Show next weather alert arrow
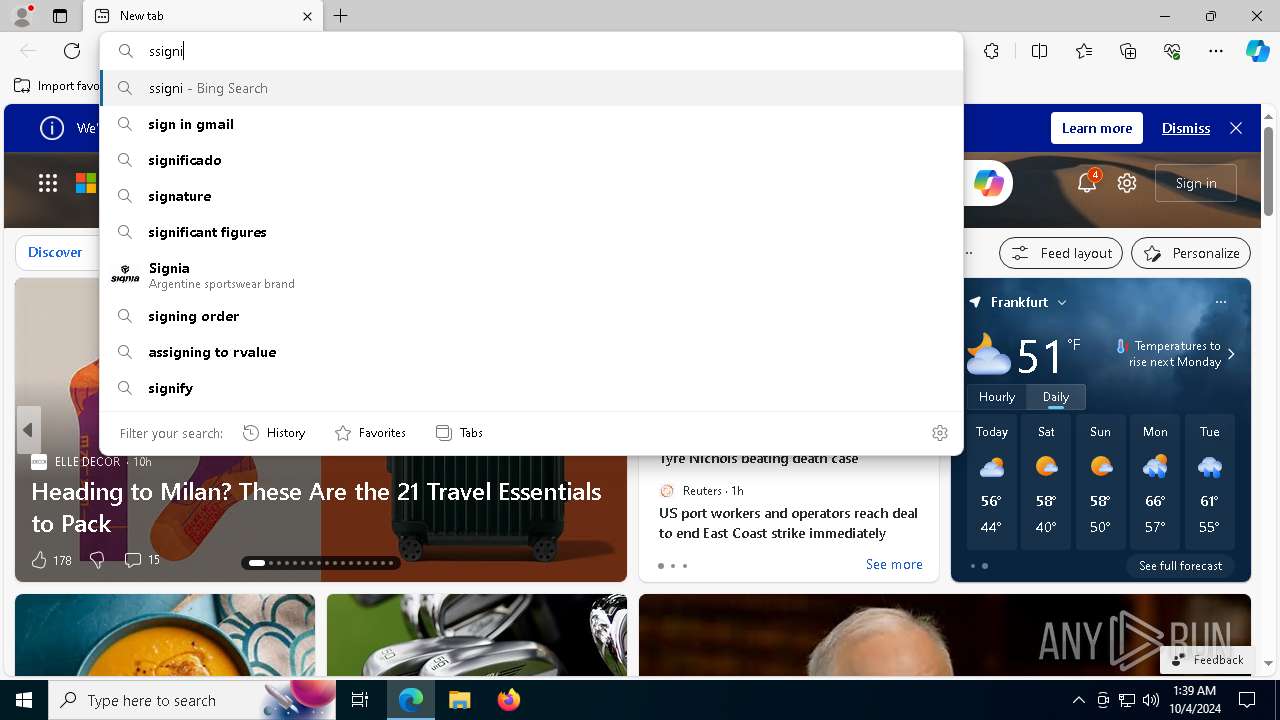 click(1231, 354)
